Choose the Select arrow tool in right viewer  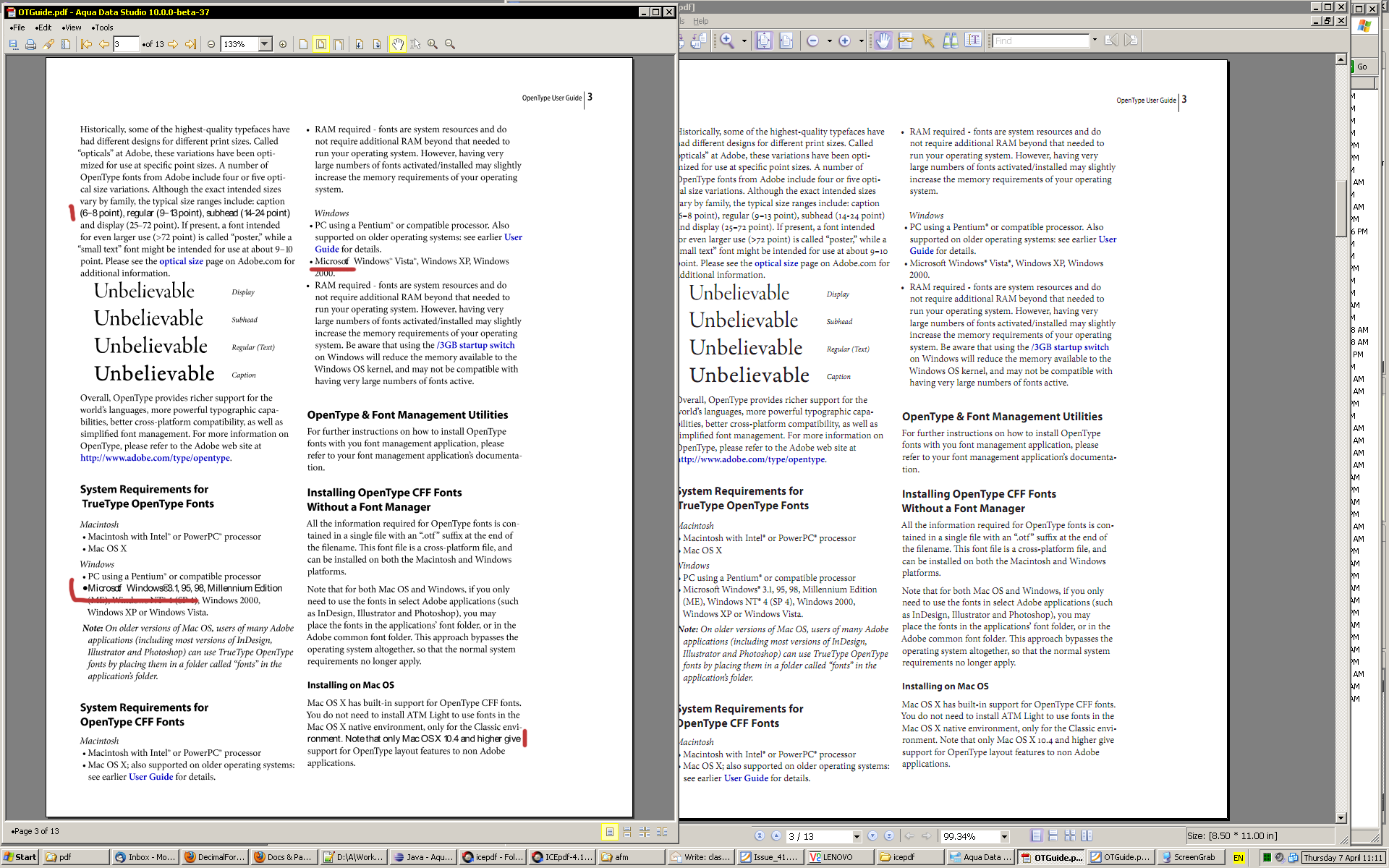click(x=927, y=41)
